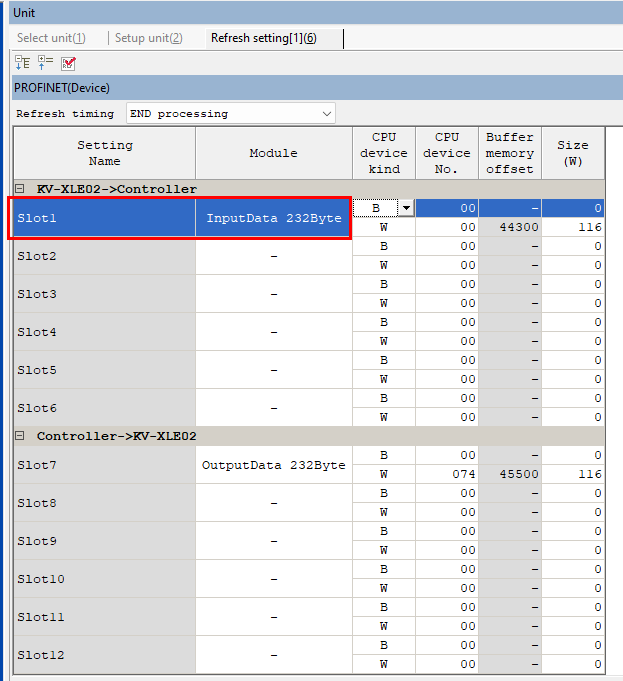The height and width of the screenshot is (681, 623).
Task: Open the Refresh timing combo box
Action: pos(231,114)
